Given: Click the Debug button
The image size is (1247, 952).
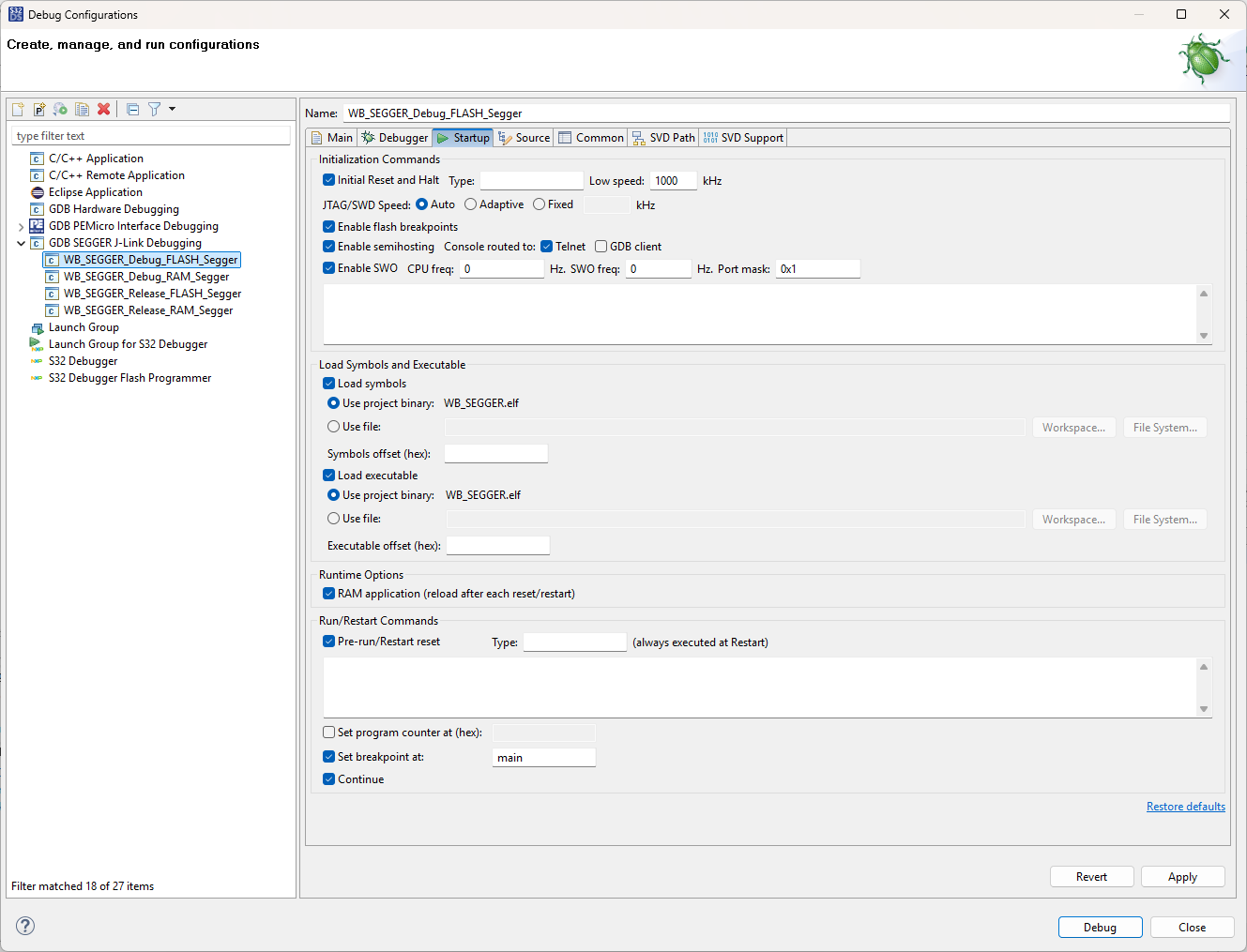Looking at the screenshot, I should click(x=1100, y=928).
